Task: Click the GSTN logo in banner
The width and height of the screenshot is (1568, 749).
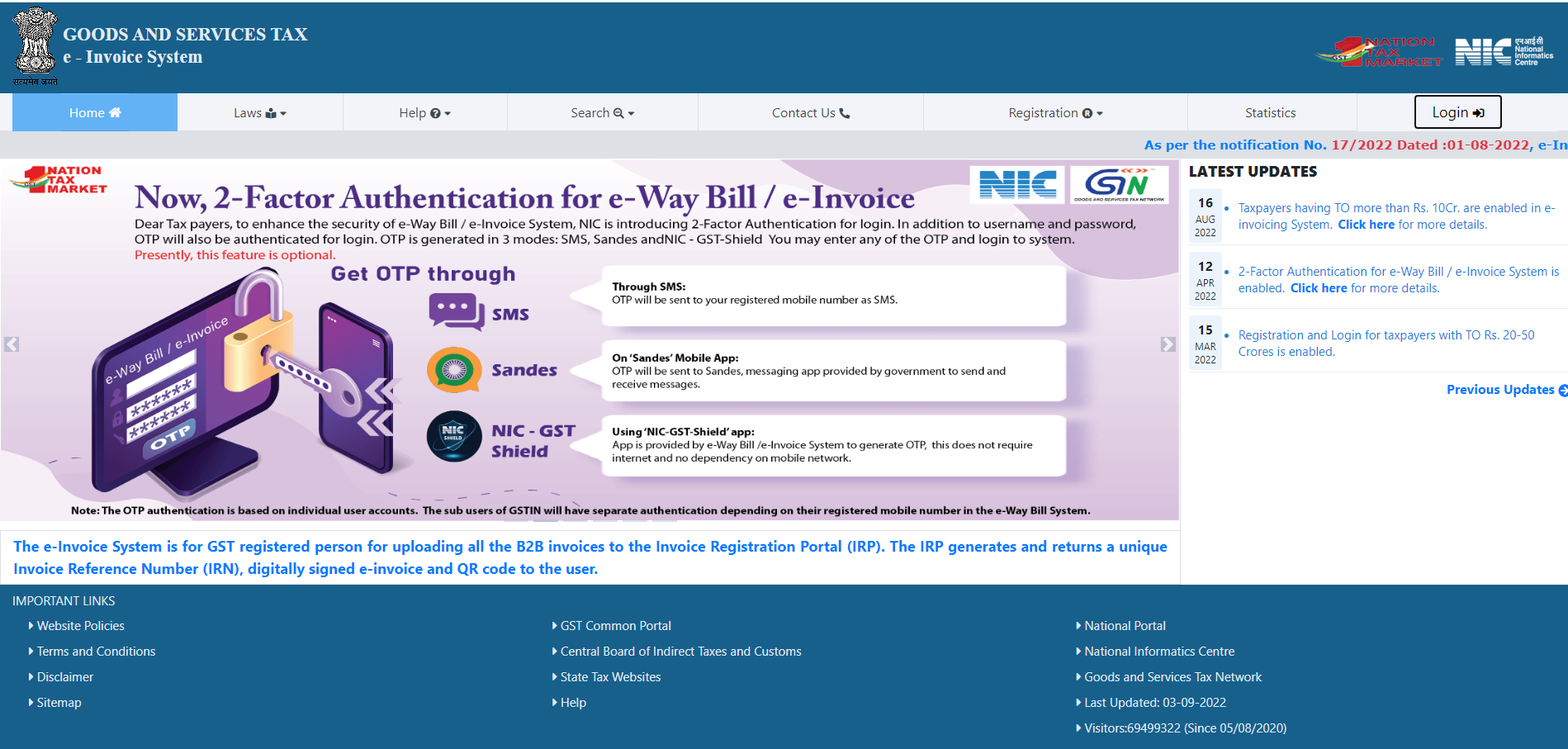Action: pyautogui.click(x=1119, y=184)
